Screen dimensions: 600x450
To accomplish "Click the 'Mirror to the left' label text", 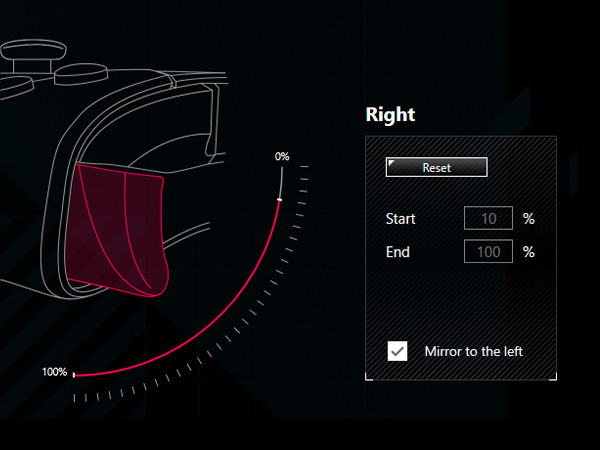I will [473, 351].
